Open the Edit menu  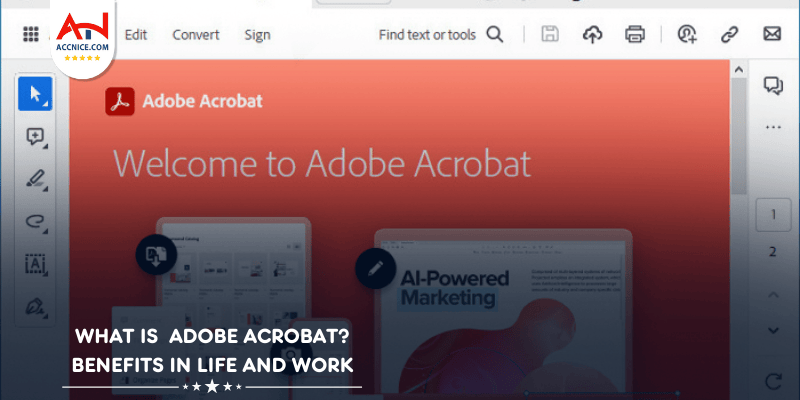click(x=136, y=35)
